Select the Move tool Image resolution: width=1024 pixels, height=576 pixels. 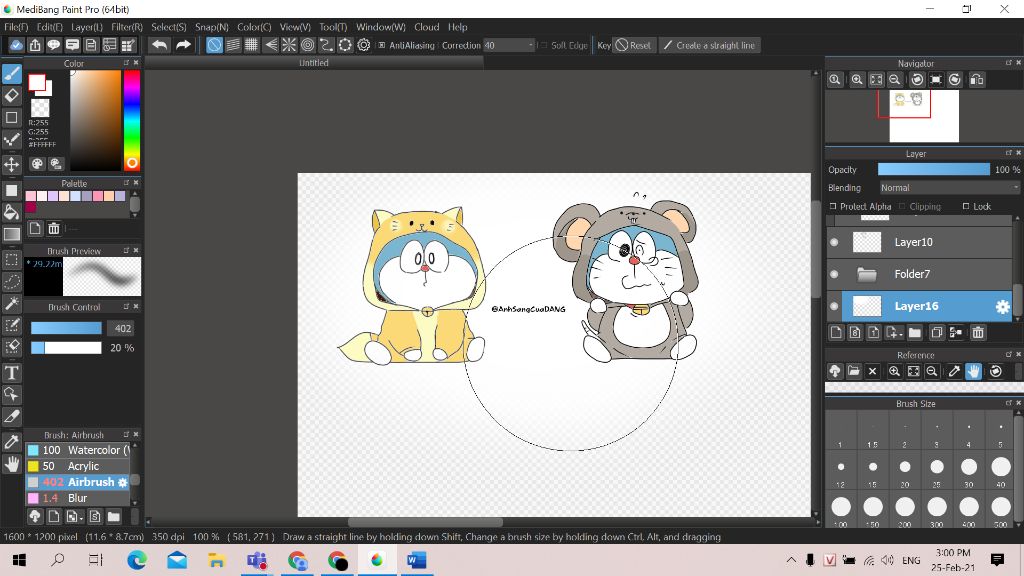pyautogui.click(x=12, y=164)
